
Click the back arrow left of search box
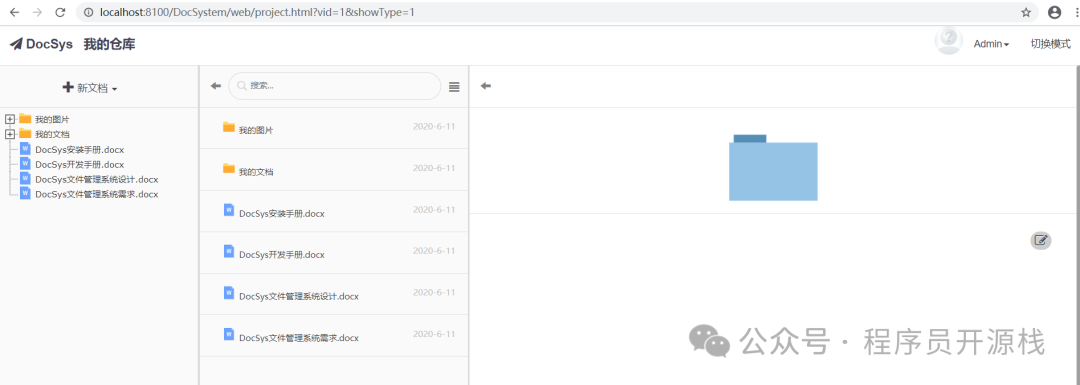click(x=216, y=86)
